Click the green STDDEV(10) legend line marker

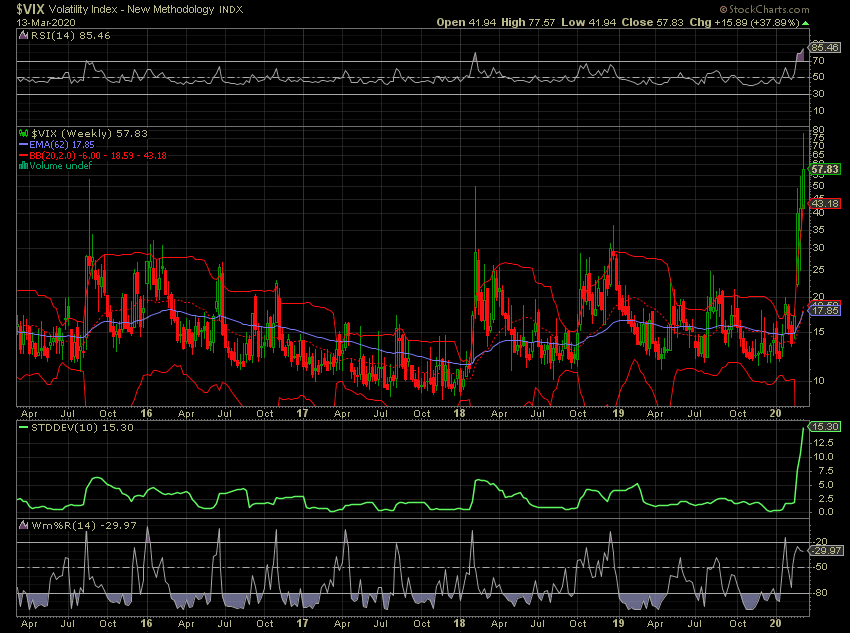click(23, 428)
